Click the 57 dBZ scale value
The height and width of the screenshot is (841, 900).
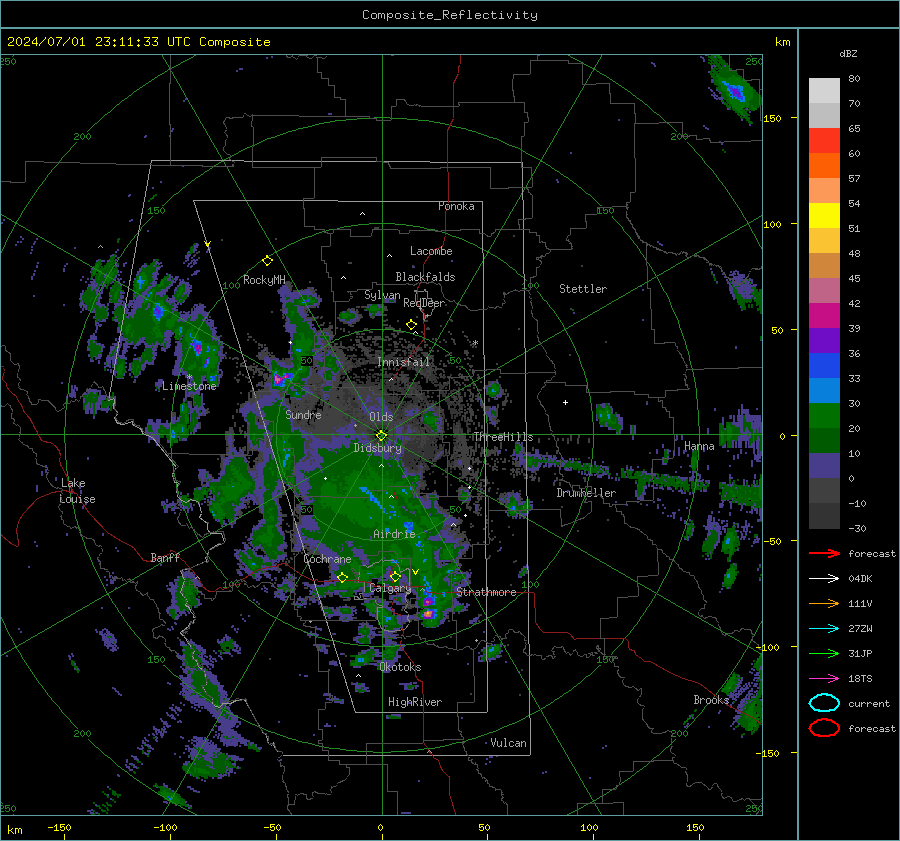point(854,179)
